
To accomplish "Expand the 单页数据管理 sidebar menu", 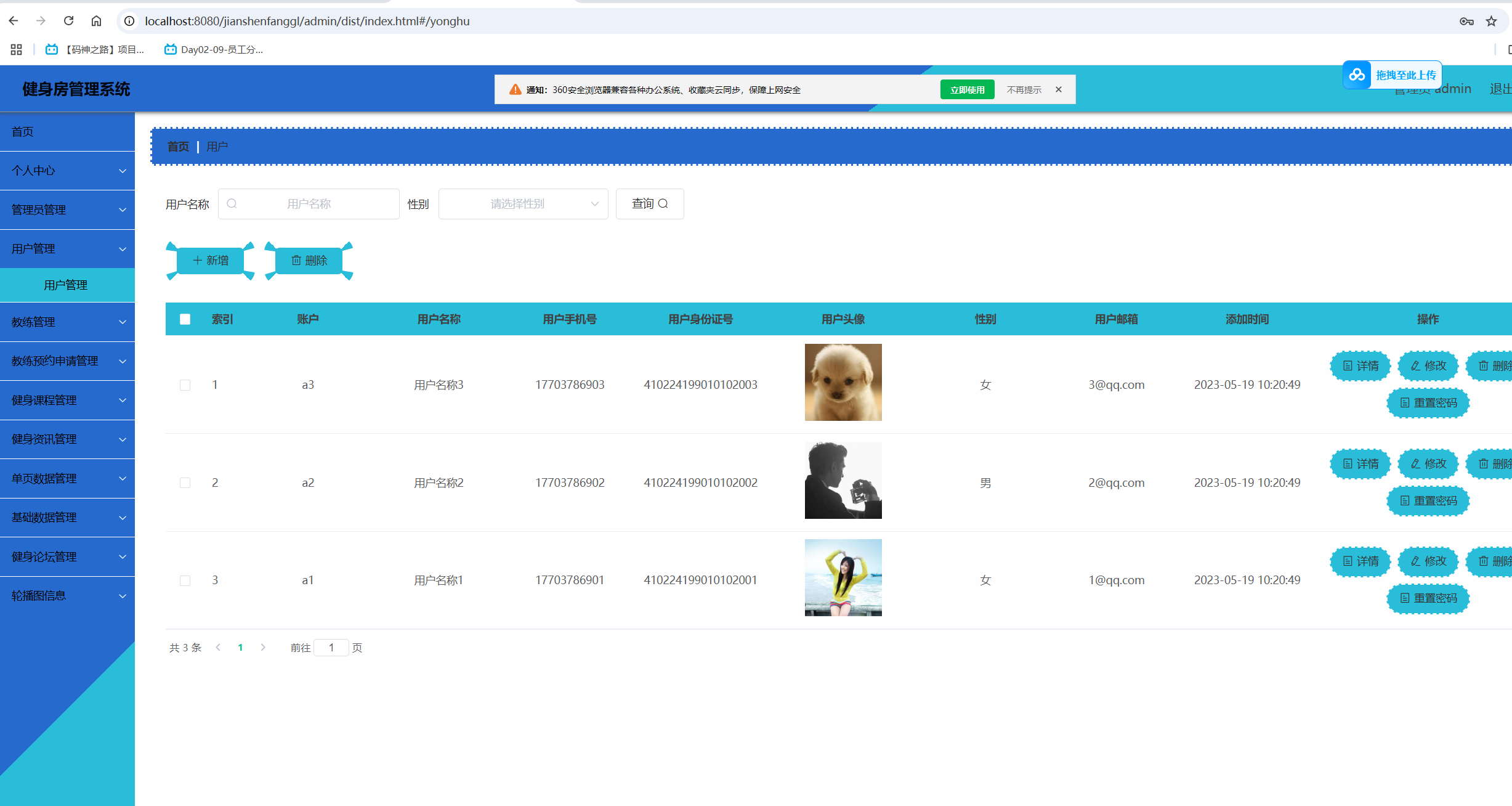I will [67, 479].
